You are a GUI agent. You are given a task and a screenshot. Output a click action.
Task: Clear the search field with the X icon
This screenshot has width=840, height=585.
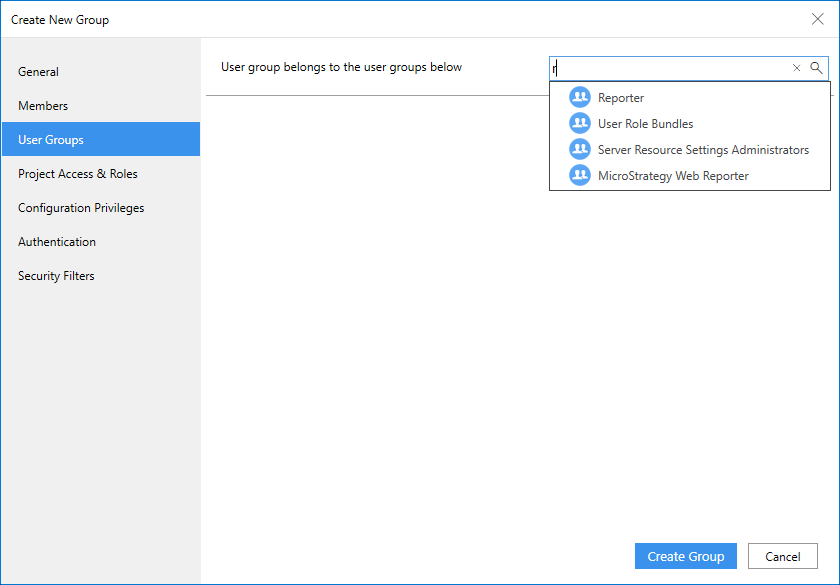797,68
